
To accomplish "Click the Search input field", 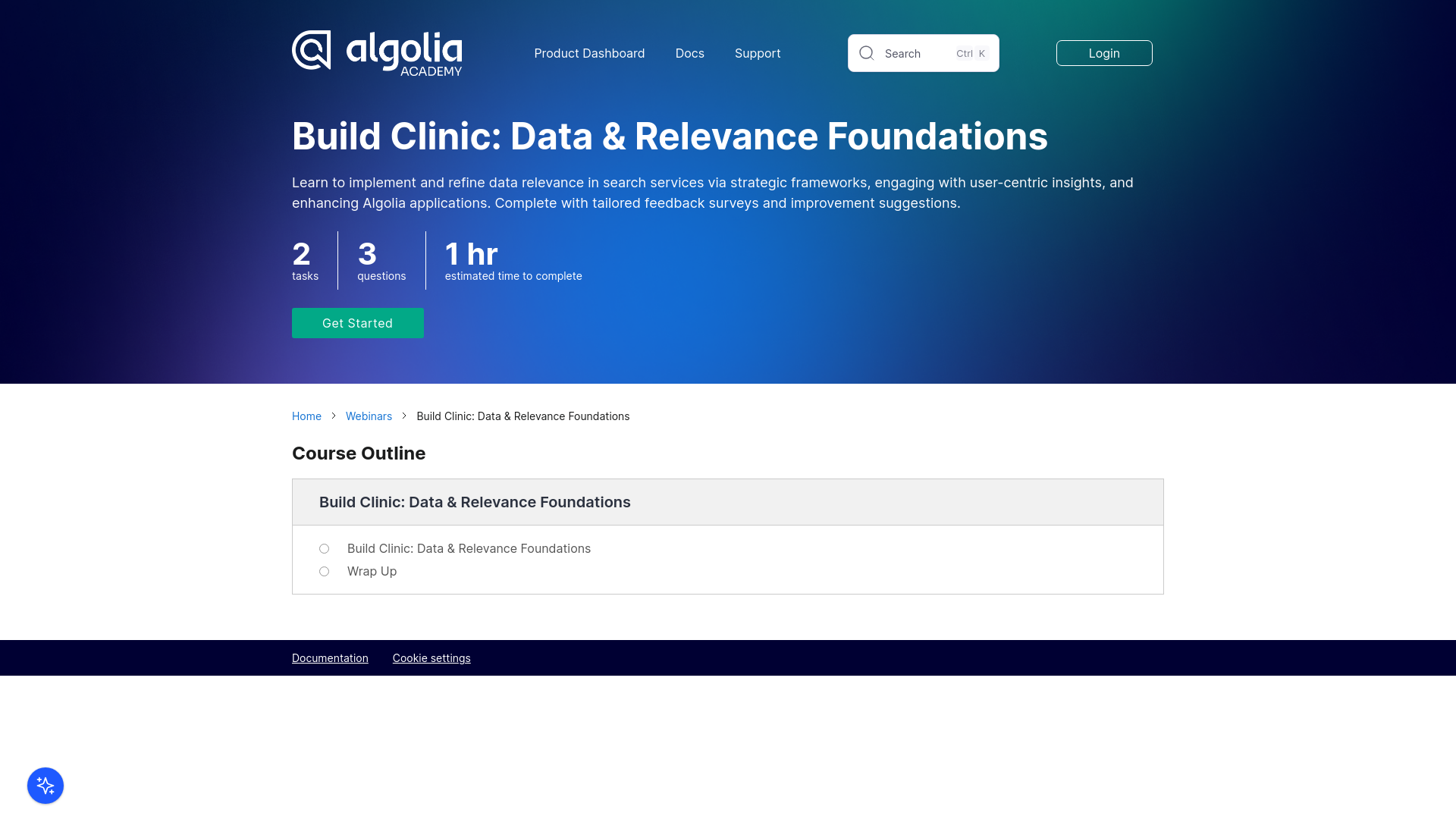I will tap(923, 53).
